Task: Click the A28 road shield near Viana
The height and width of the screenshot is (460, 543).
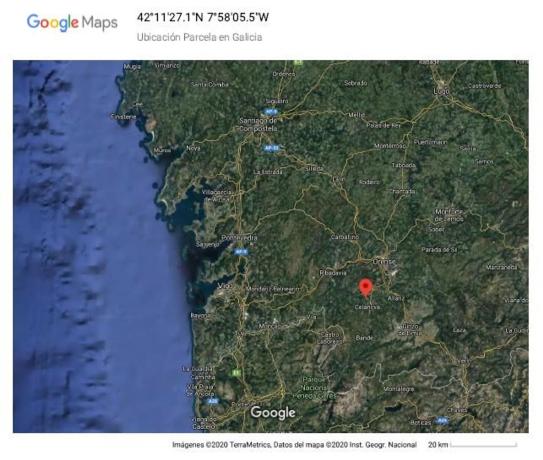Action: tap(212, 401)
